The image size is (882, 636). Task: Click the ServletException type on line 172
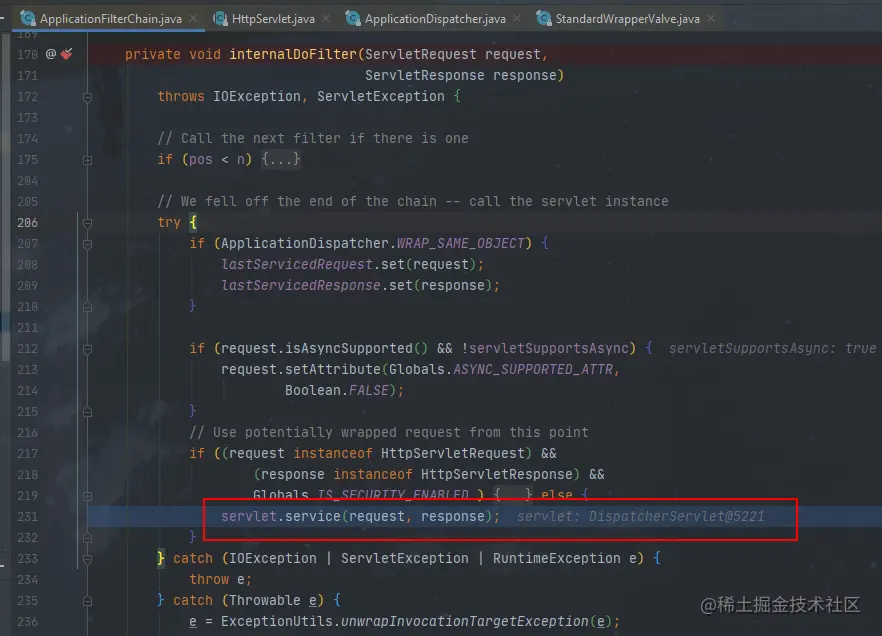pyautogui.click(x=380, y=96)
